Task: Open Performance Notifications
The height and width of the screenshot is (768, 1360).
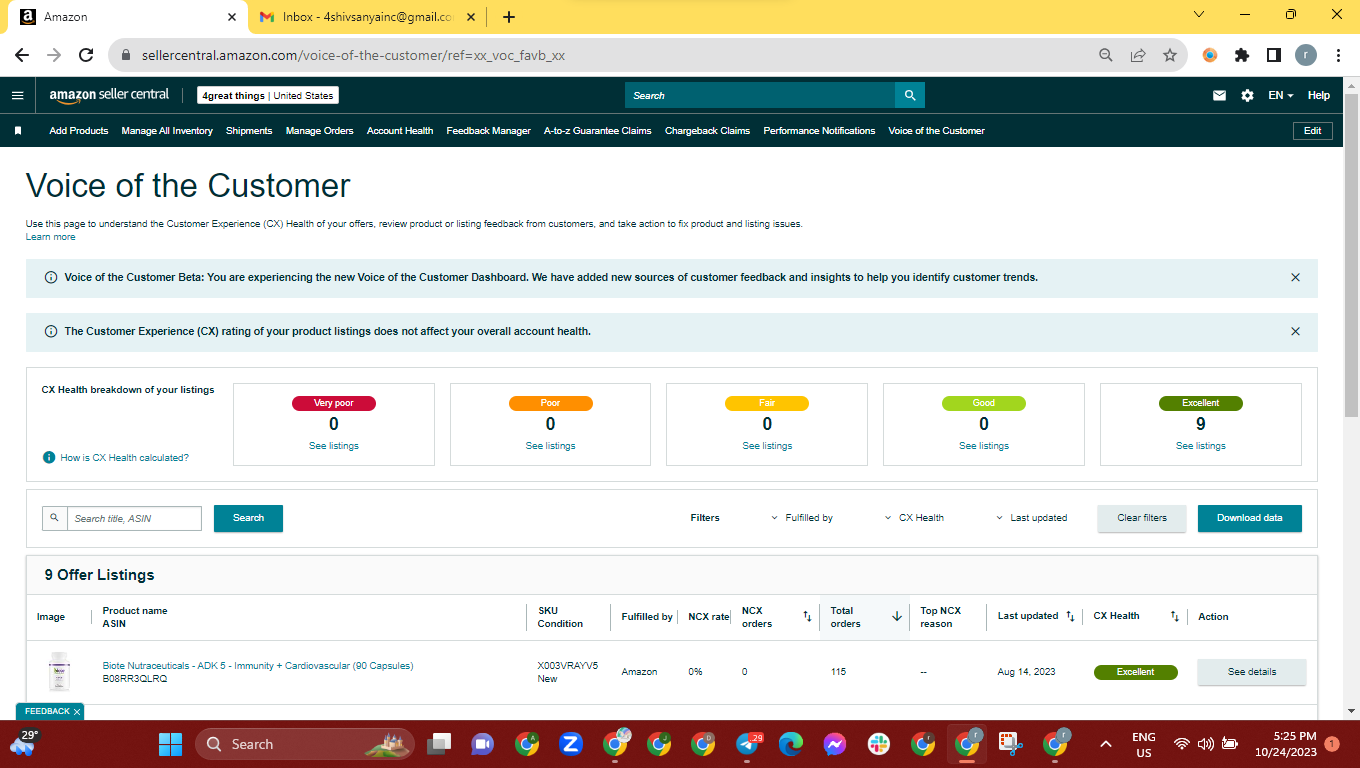Action: 819,131
